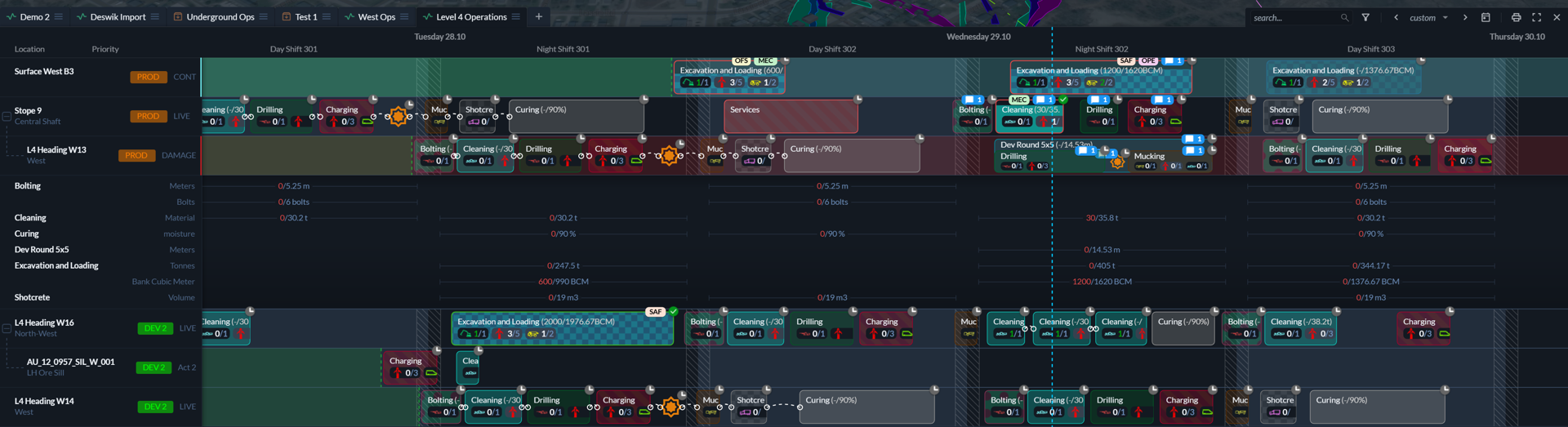Click DEV 2 badge on L4 Heading W14
This screenshot has width=1568, height=427.
pos(154,407)
